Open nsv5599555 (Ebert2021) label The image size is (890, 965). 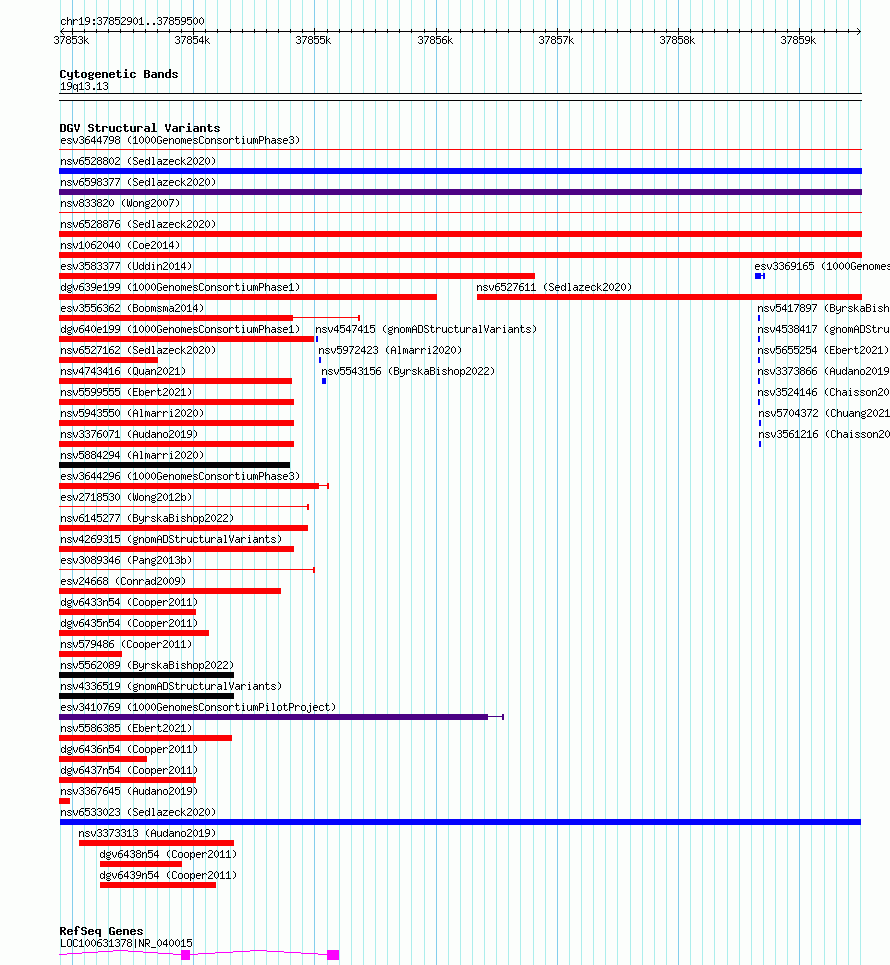pyautogui.click(x=126, y=391)
